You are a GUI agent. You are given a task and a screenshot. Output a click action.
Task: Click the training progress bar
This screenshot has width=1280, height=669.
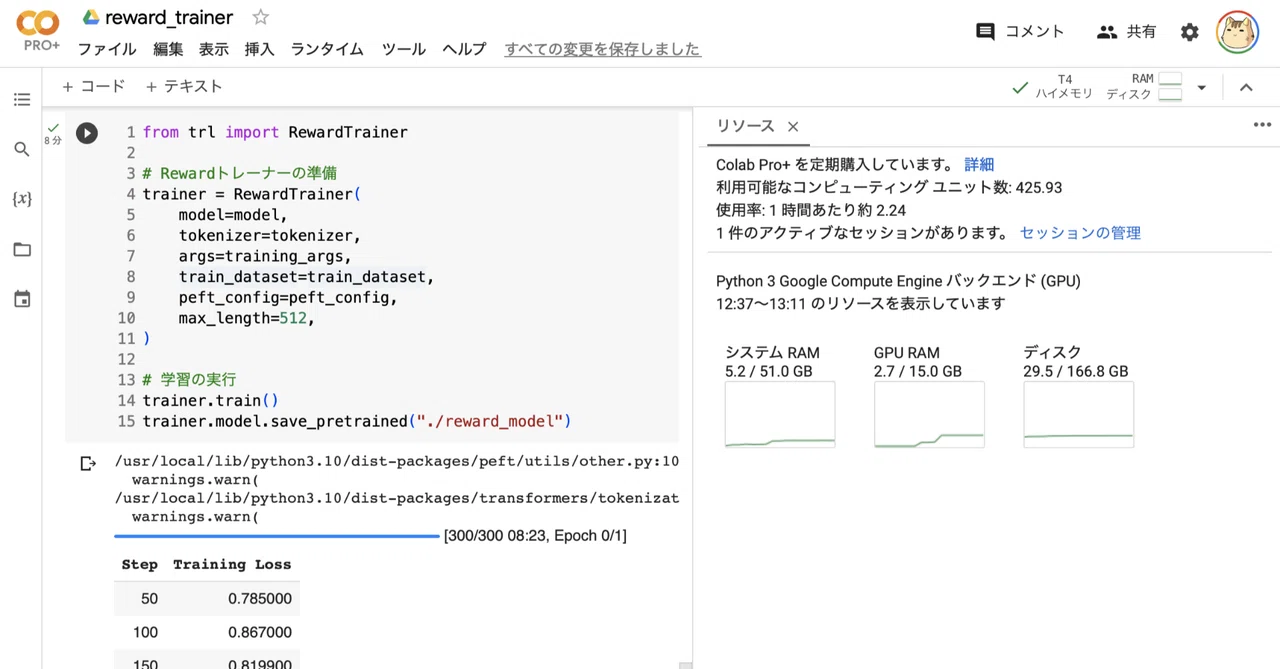click(x=277, y=537)
